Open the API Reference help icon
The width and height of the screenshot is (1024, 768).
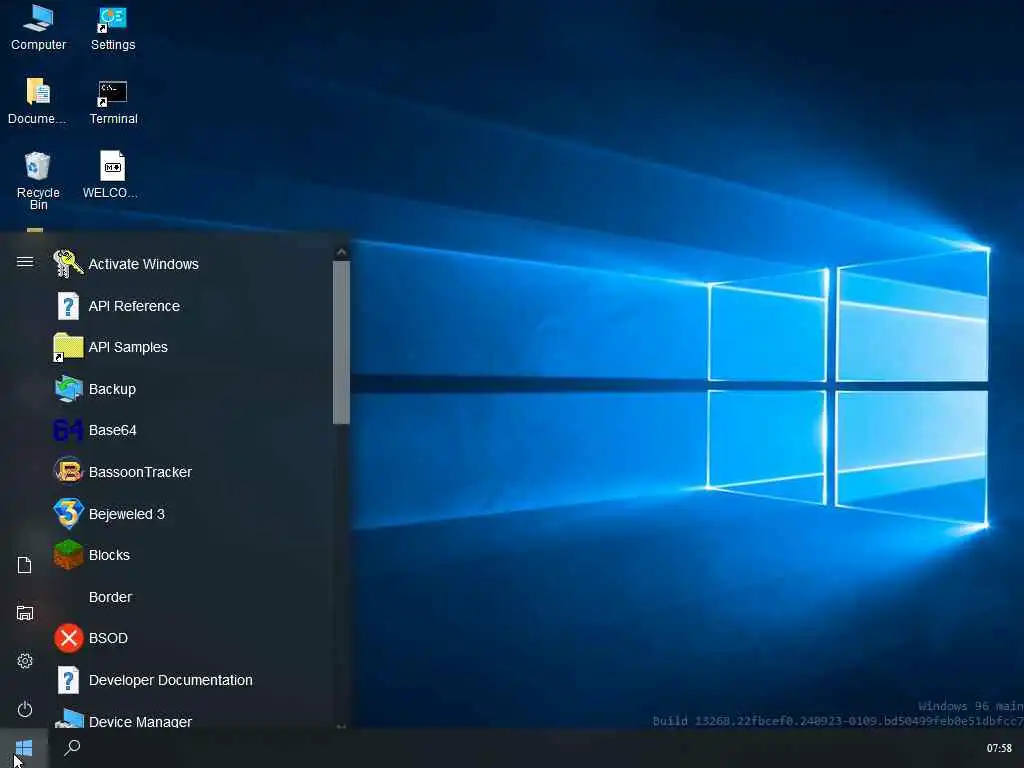pyautogui.click(x=68, y=306)
